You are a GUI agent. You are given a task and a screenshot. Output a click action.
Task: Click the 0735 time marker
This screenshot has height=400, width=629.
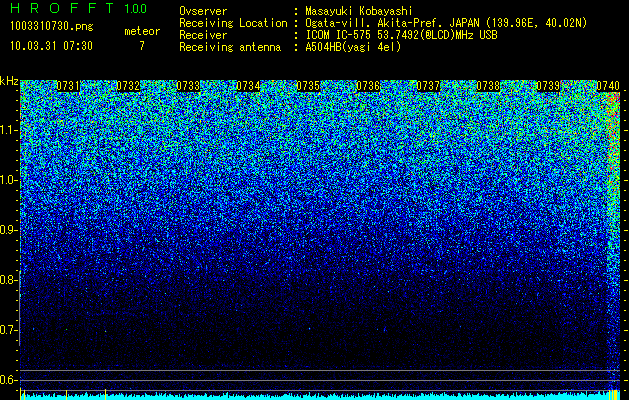[308, 86]
